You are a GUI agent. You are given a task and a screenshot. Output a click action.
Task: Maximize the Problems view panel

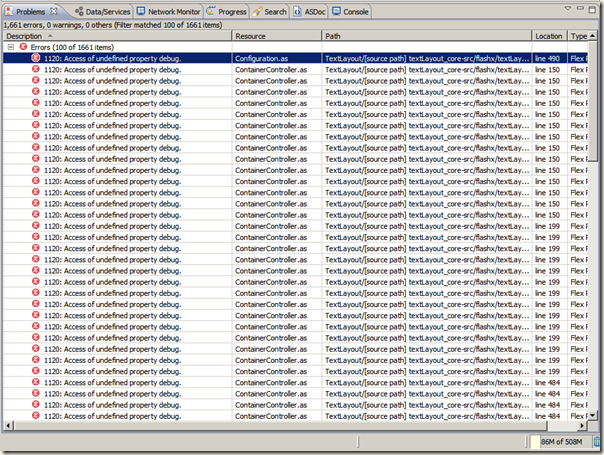[592, 9]
